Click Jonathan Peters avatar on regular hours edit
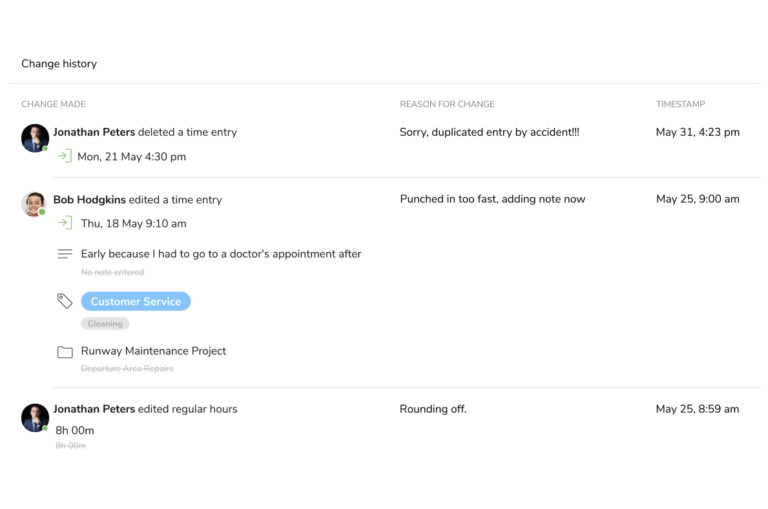Image resolution: width=768 pixels, height=509 pixels. pyautogui.click(x=35, y=418)
